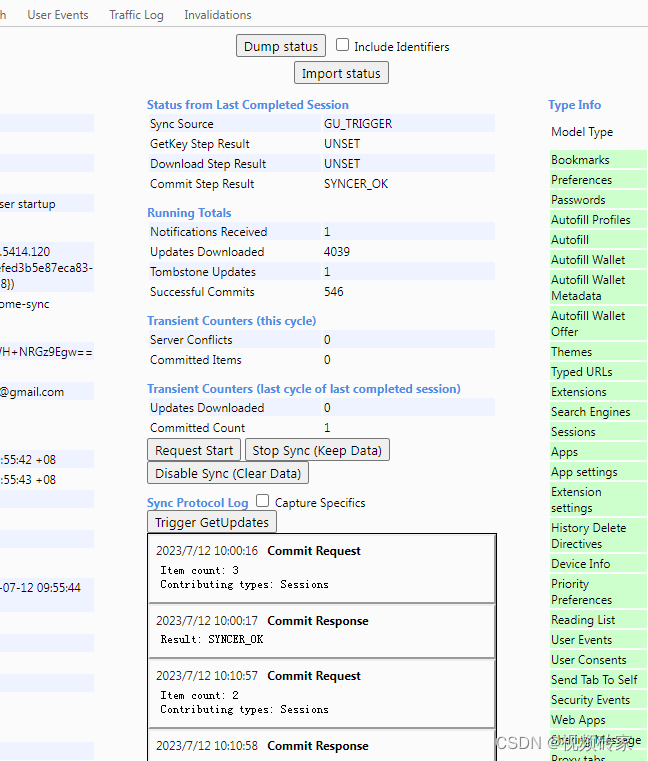Click the Model Type column header
Screen dimensions: 648x761
(582, 132)
